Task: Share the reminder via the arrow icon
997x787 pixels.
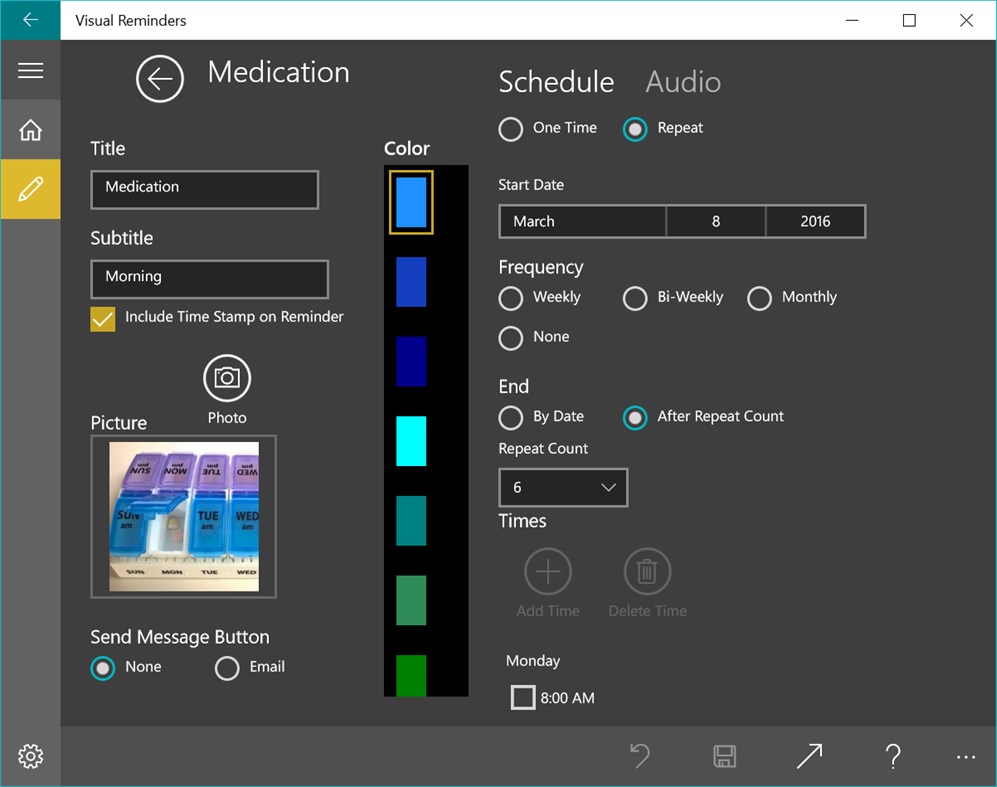Action: [808, 756]
